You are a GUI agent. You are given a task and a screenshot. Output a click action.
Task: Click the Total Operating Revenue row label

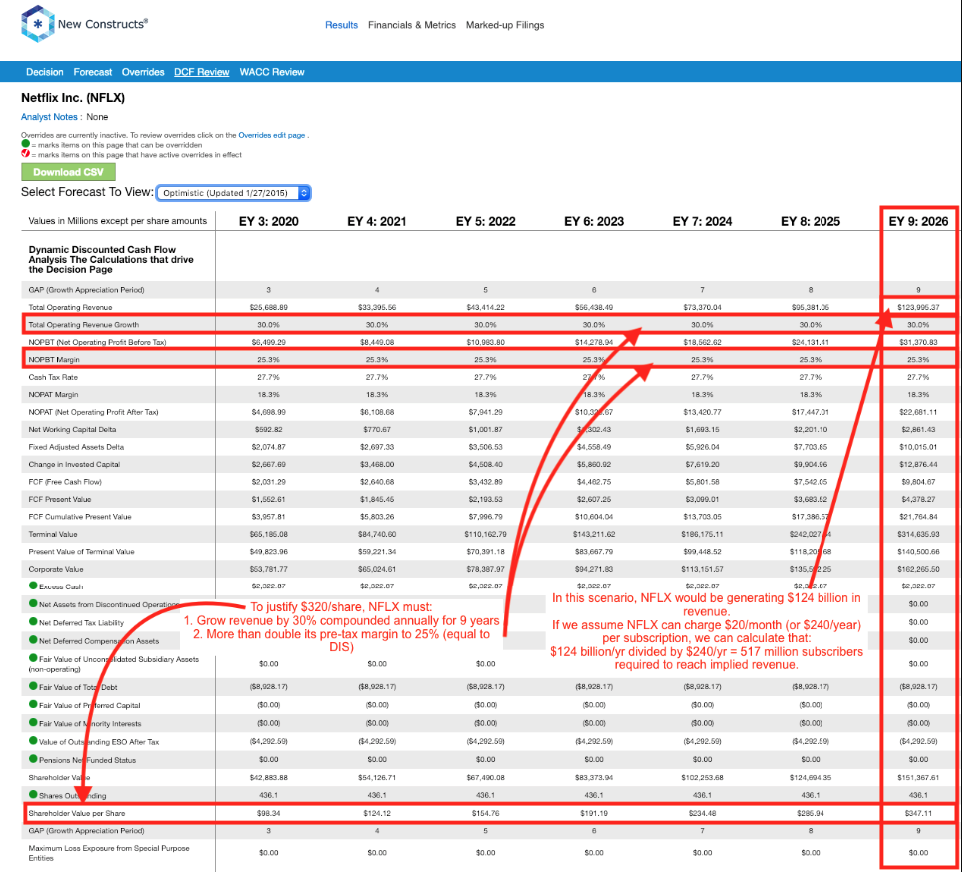(70, 307)
